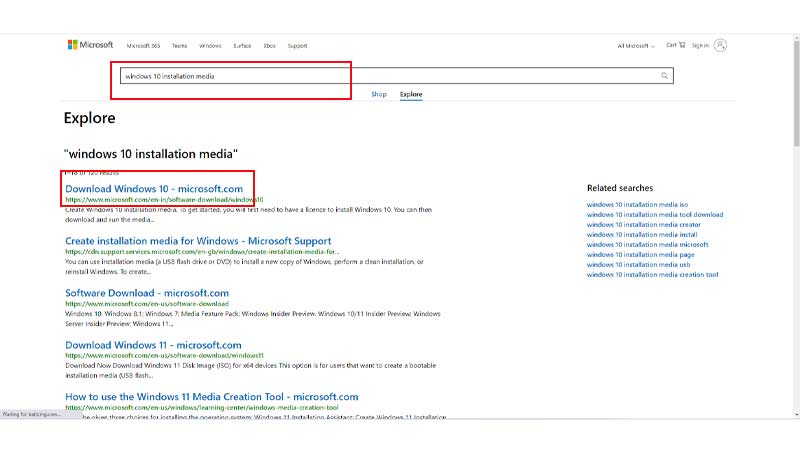This screenshot has height=450, width=800.
Task: Click the windows-media-creation-tool URL
Action: [x=202, y=408]
